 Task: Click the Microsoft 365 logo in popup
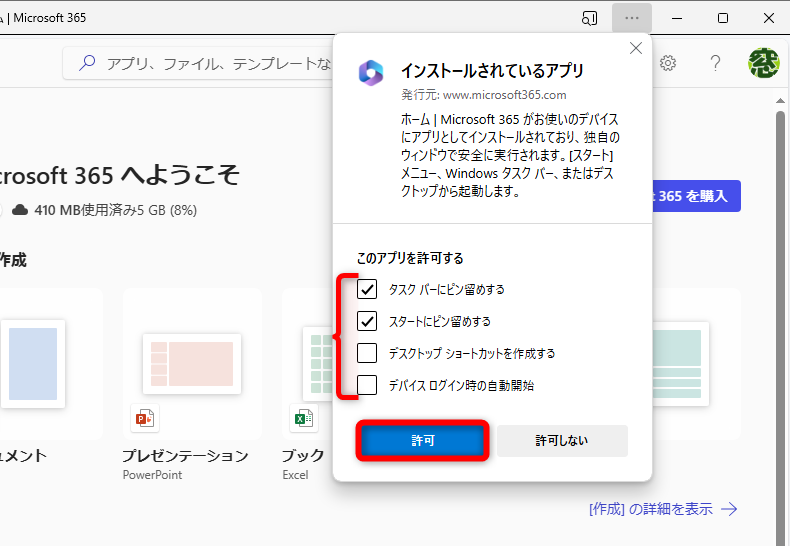click(371, 73)
